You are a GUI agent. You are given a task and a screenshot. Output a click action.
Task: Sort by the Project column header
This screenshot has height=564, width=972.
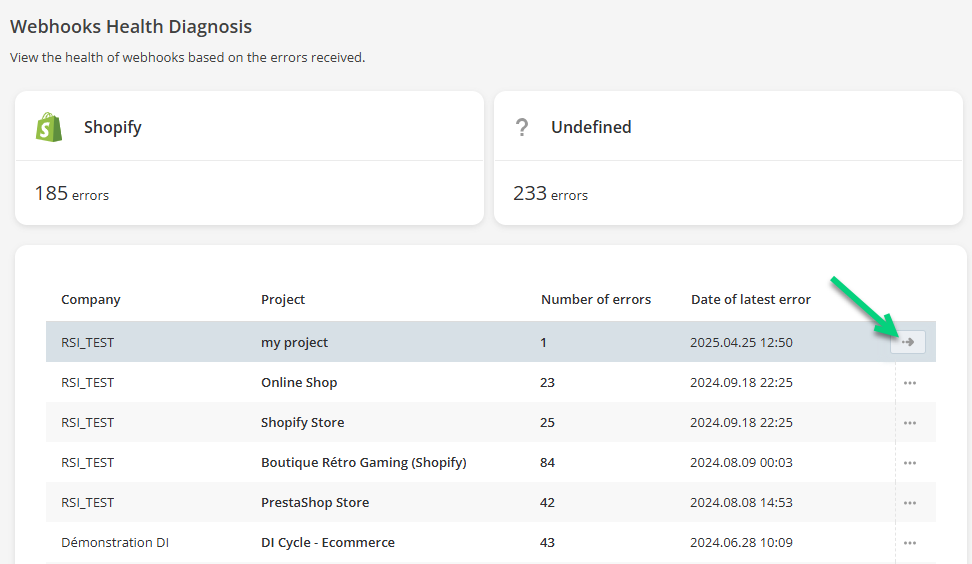[283, 299]
